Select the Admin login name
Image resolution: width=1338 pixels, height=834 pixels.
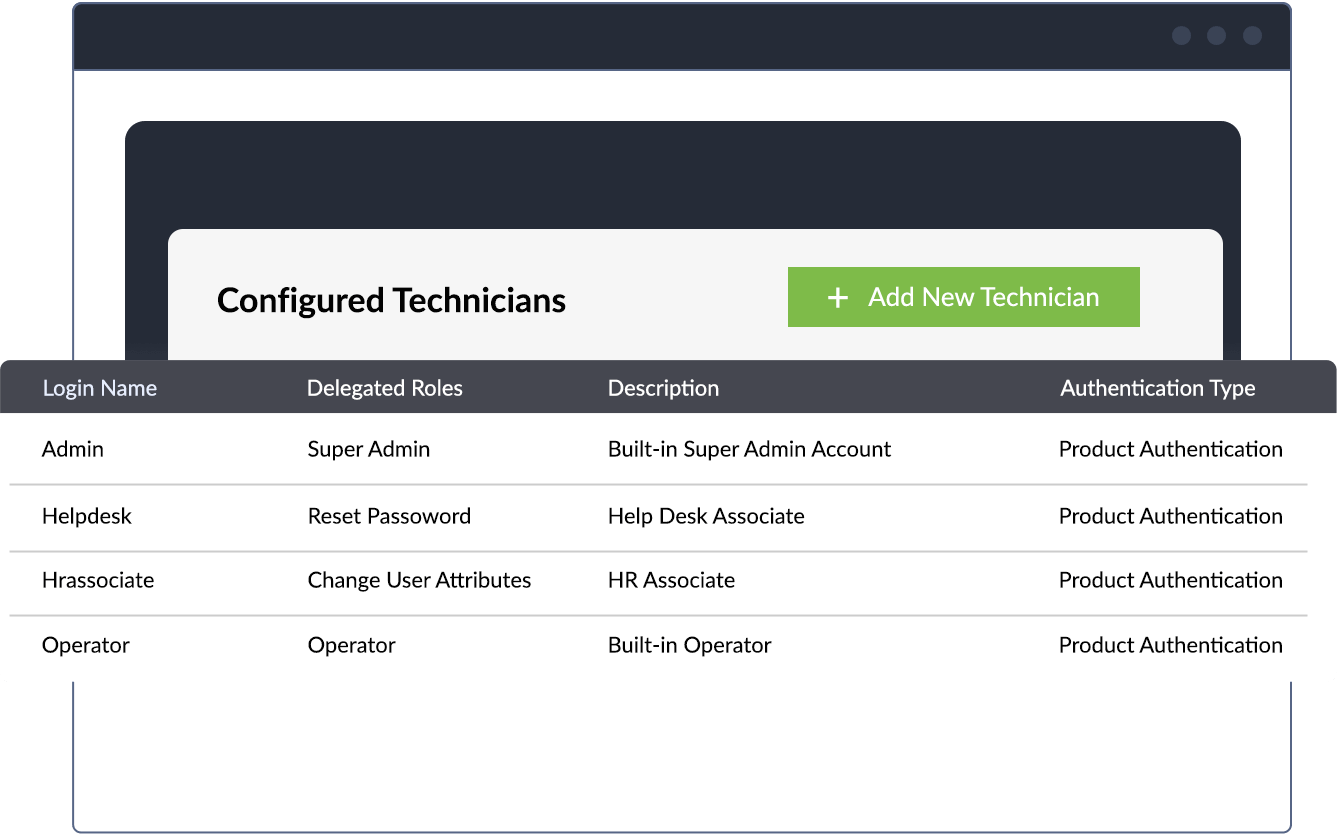tap(73, 449)
